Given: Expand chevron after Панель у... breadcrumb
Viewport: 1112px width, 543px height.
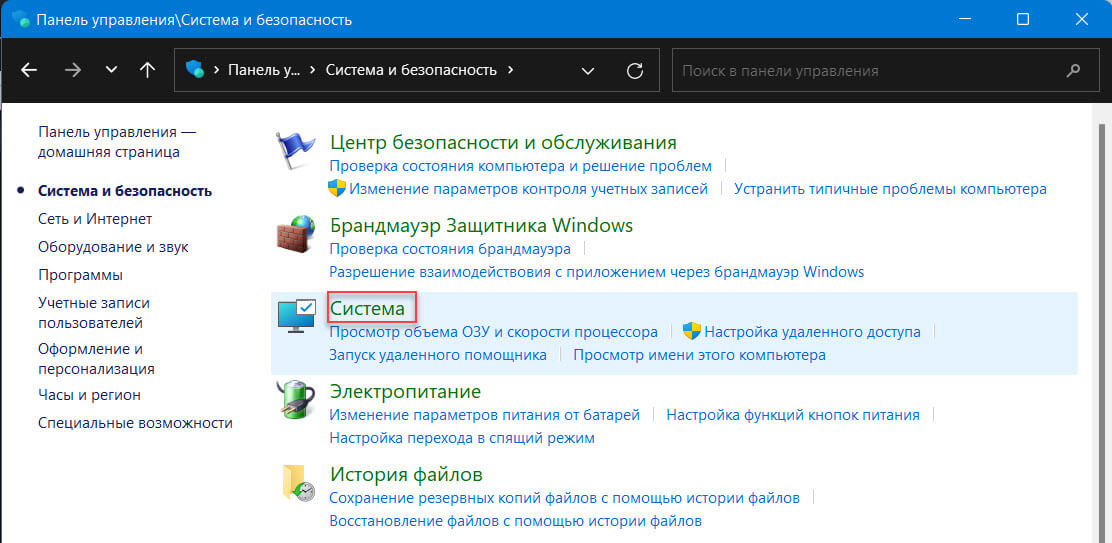Looking at the screenshot, I should pos(313,70).
